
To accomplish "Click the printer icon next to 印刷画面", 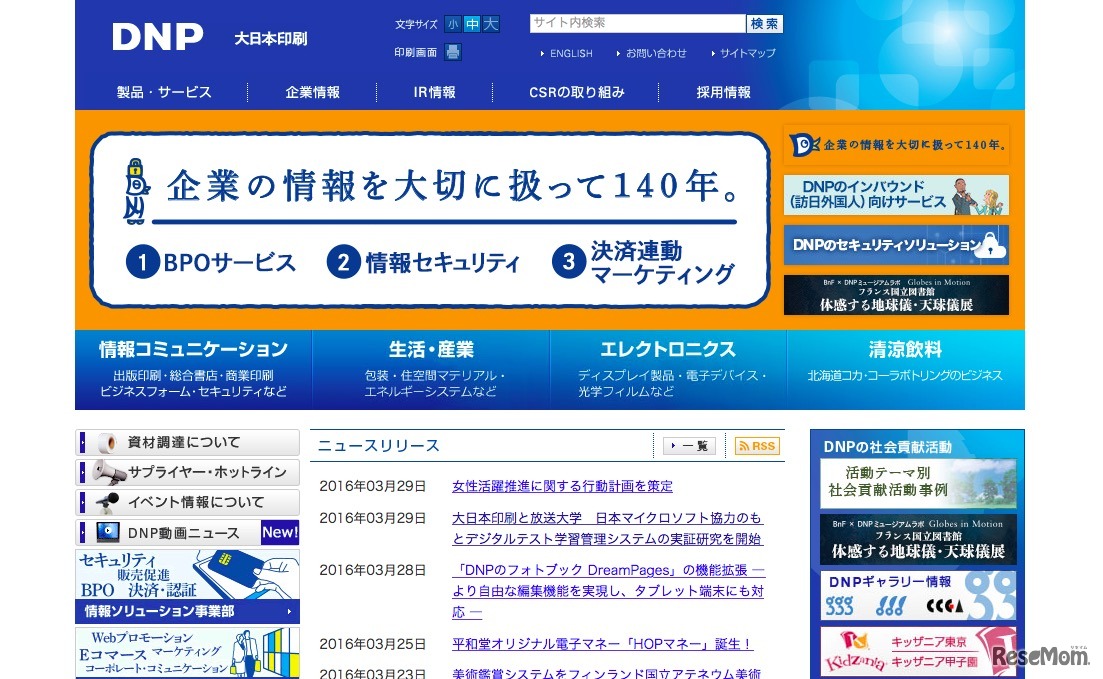I will [452, 52].
